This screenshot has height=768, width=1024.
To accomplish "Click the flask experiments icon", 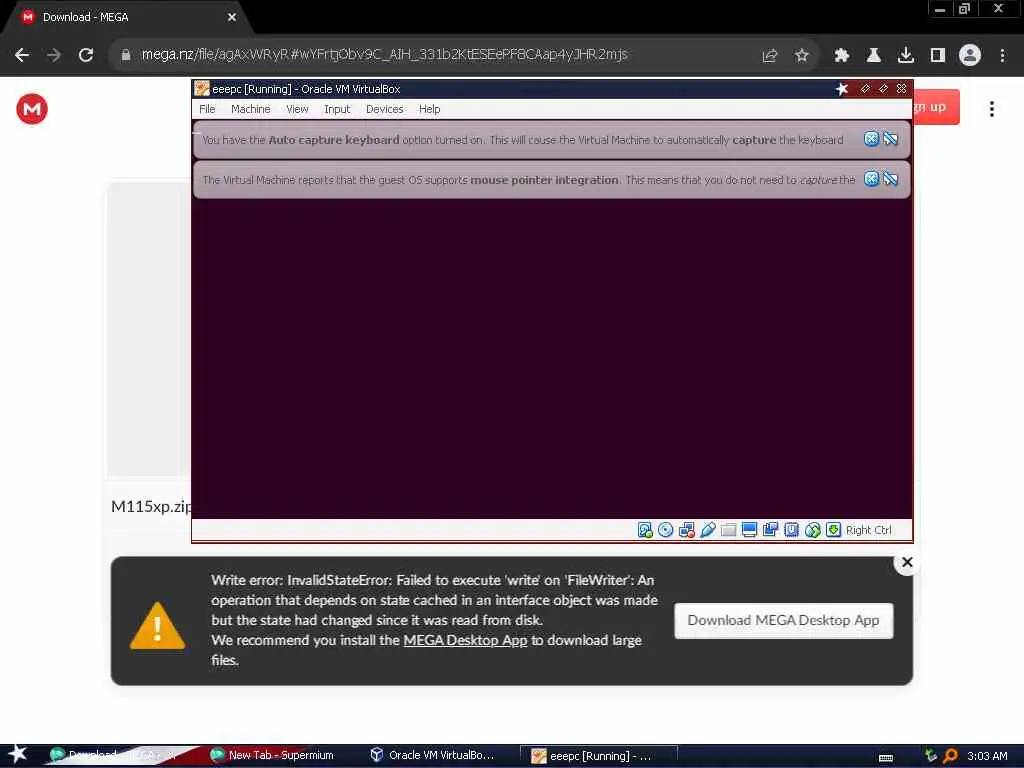I will [873, 56].
